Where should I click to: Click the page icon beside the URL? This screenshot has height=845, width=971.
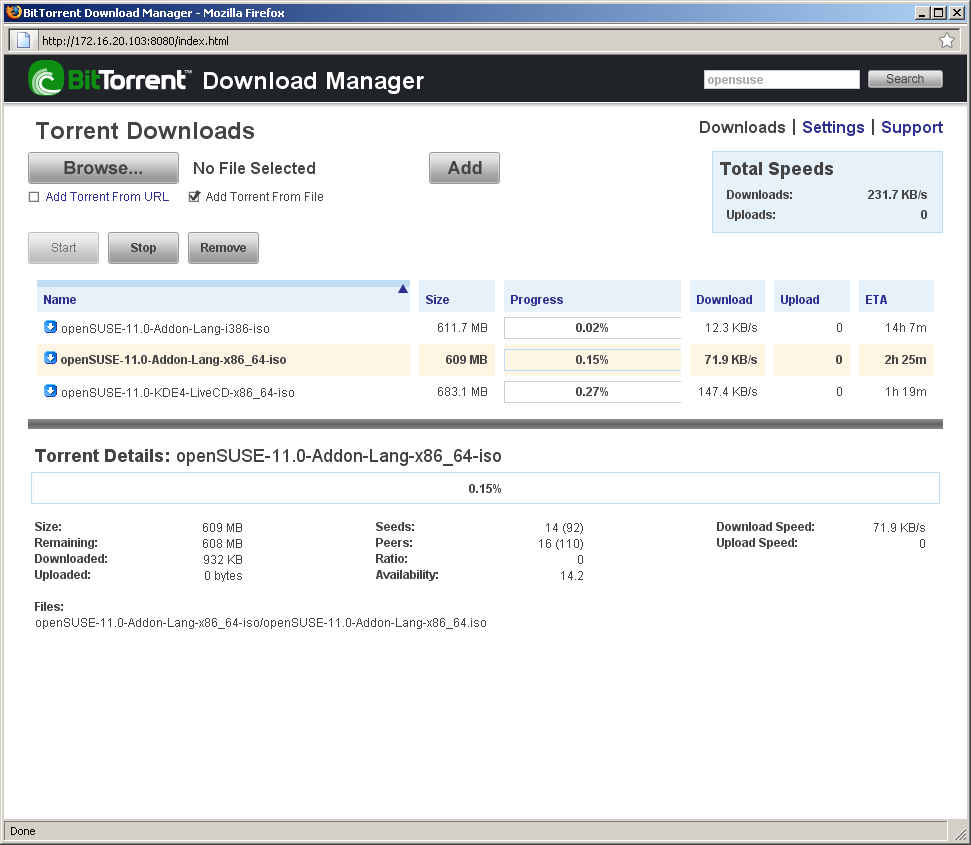[24, 41]
